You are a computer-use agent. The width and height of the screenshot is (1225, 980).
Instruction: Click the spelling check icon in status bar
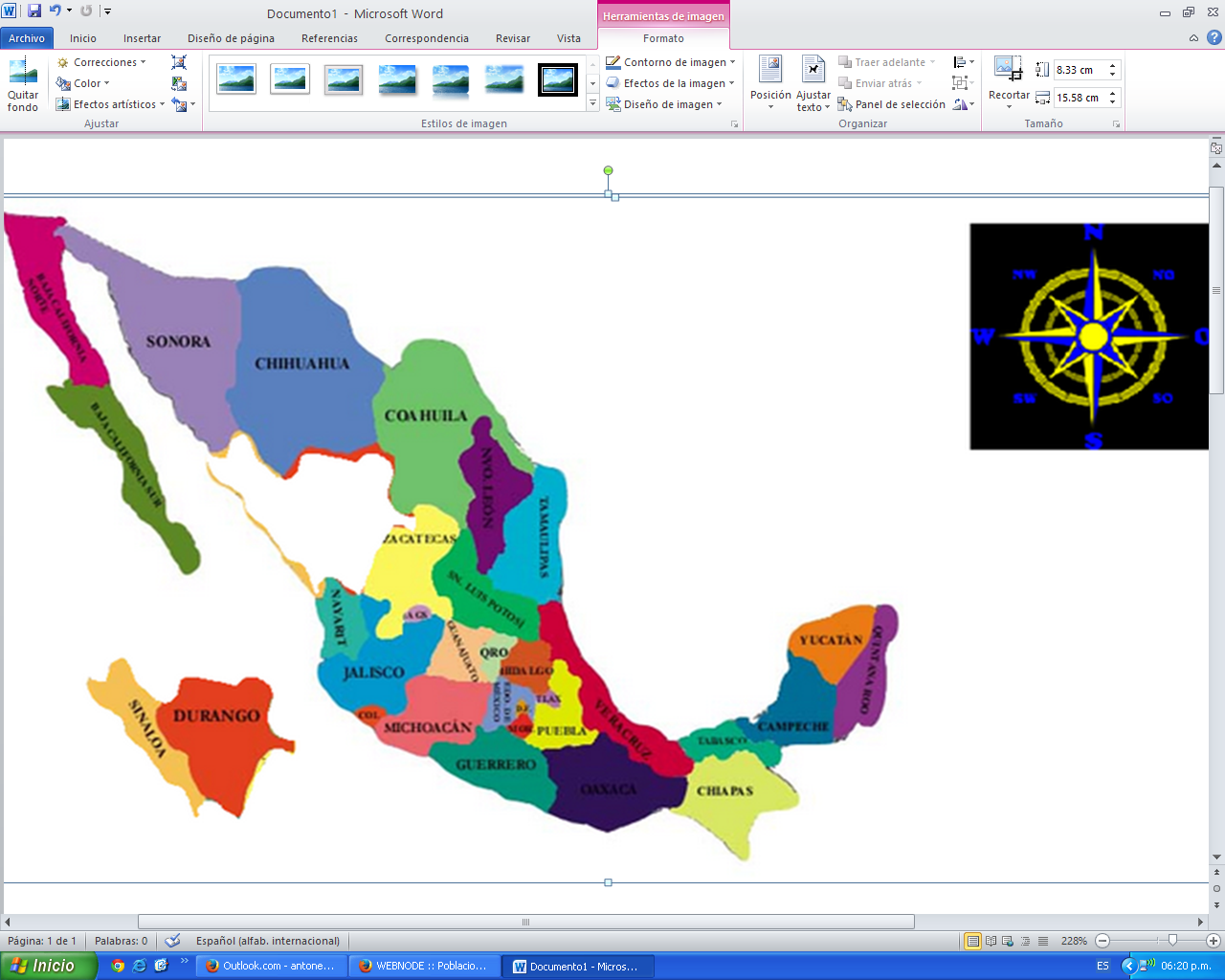point(172,941)
